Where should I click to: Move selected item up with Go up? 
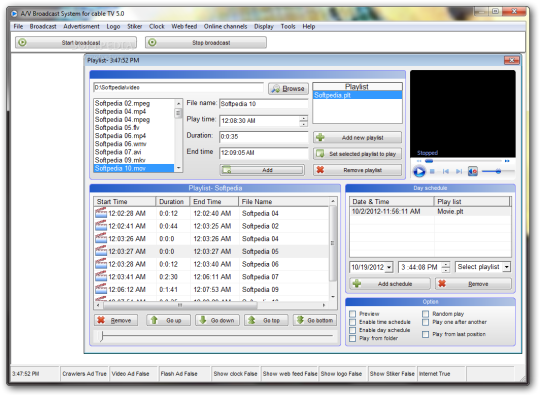[x=168, y=320]
